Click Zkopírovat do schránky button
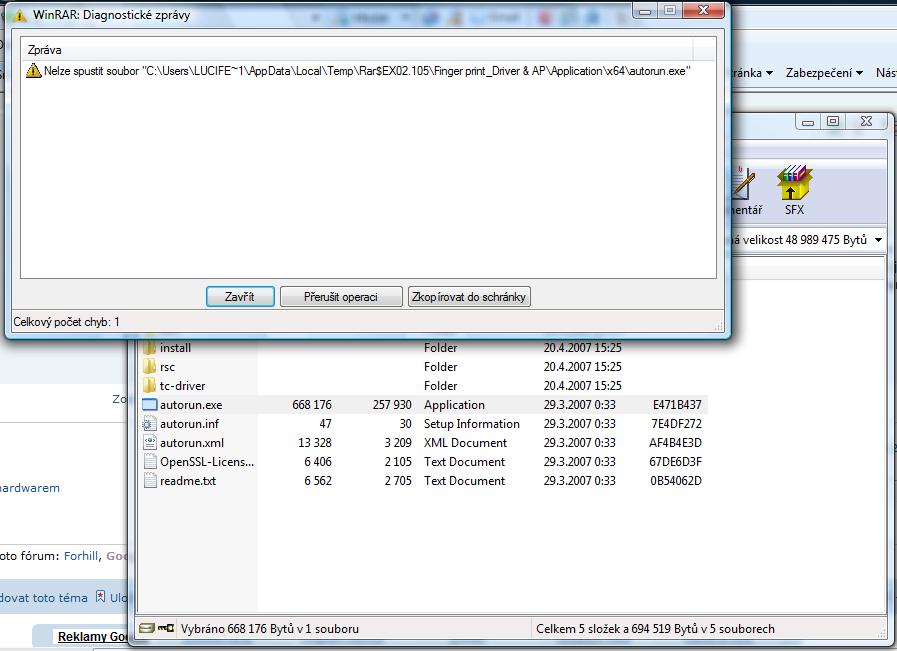The height and width of the screenshot is (651, 897). pos(469,297)
